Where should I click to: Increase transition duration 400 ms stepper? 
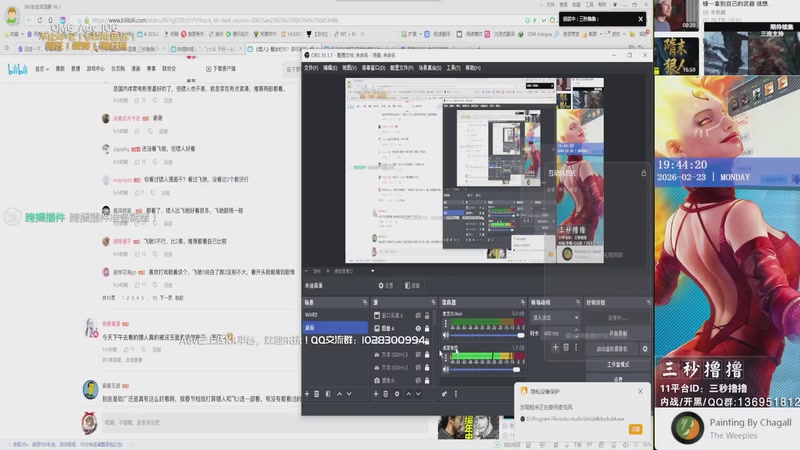point(576,331)
